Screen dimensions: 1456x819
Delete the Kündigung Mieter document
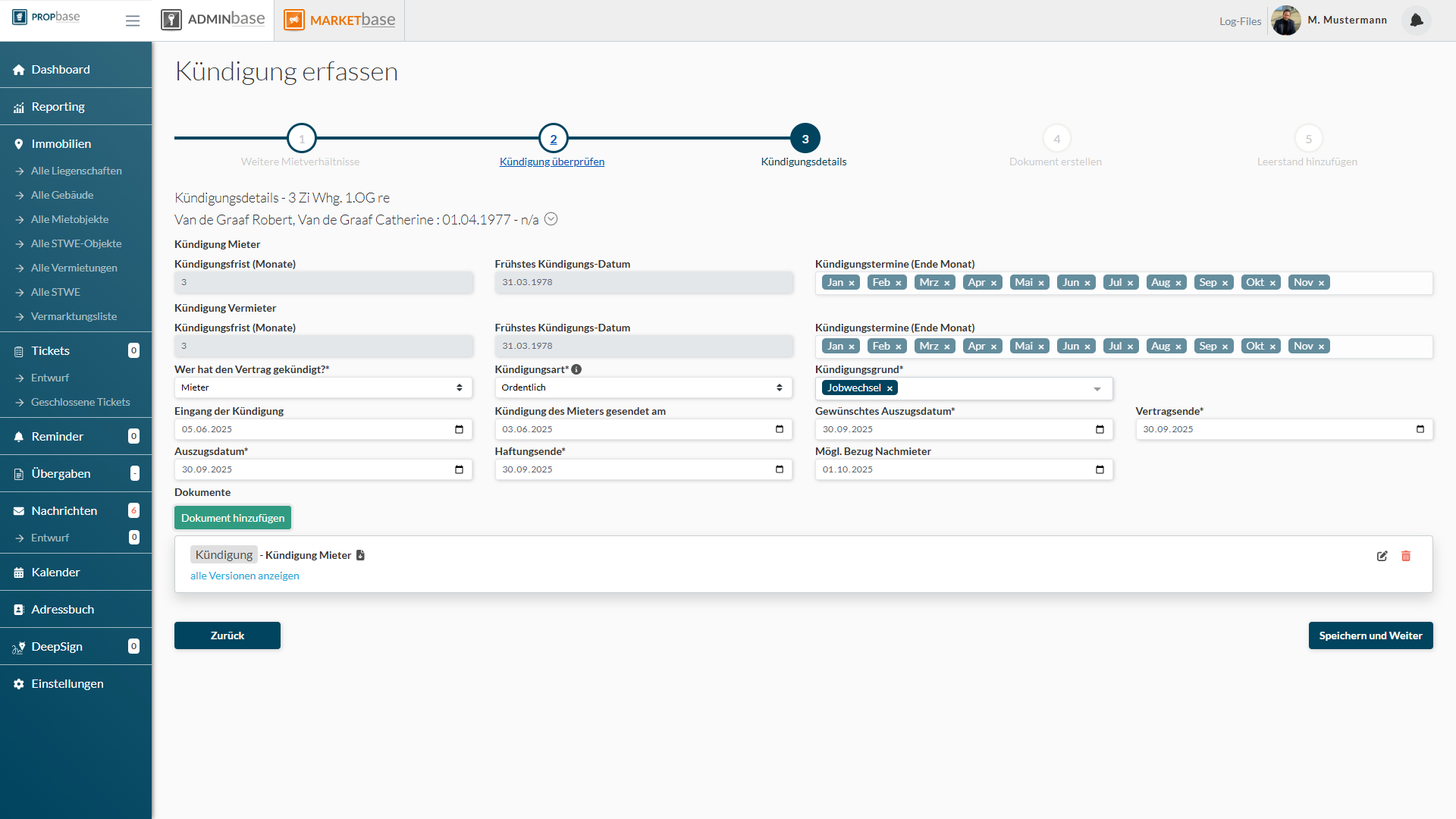[1406, 556]
